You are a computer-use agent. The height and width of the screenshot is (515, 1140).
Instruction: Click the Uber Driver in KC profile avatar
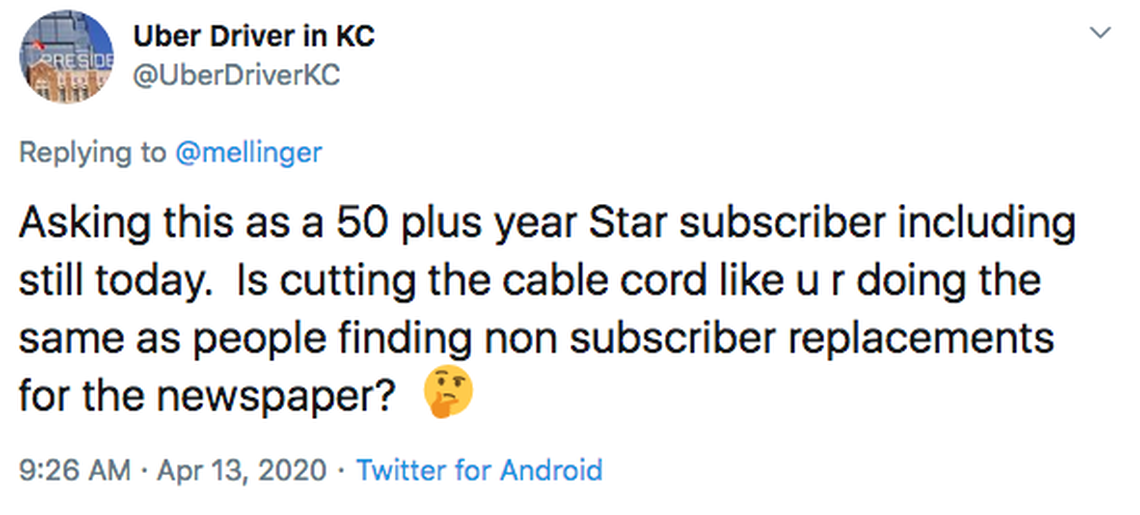pos(66,56)
